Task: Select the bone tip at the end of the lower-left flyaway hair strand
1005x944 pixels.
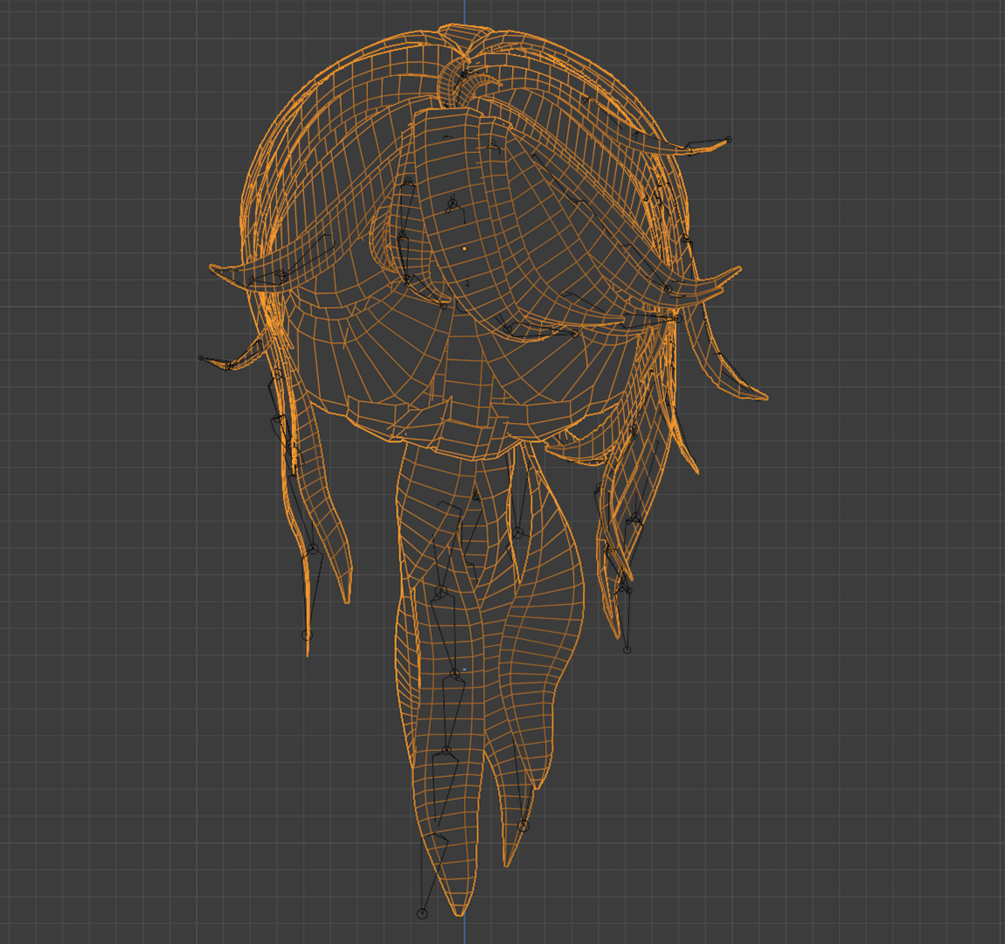Action: point(201,358)
